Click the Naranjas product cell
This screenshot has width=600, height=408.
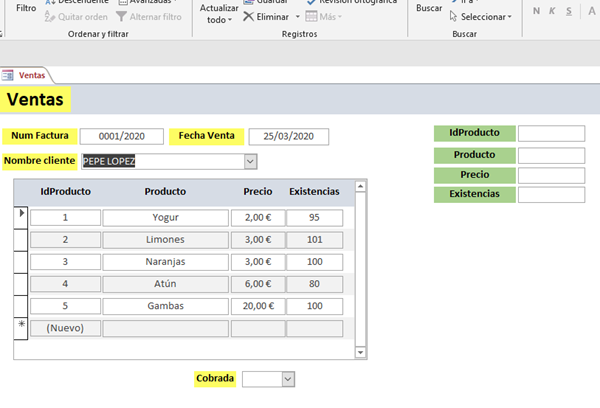(166, 262)
